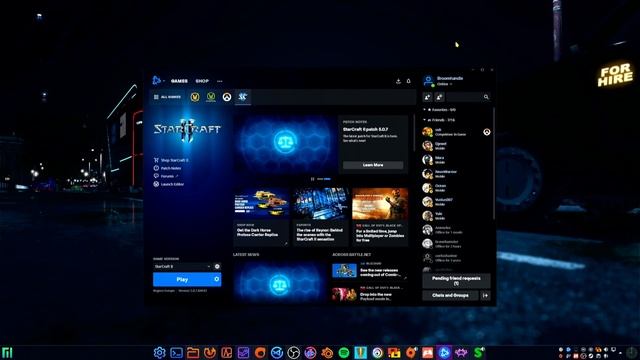Launch Blender from taskbar
The height and width of the screenshot is (360, 640).
pos(327,352)
